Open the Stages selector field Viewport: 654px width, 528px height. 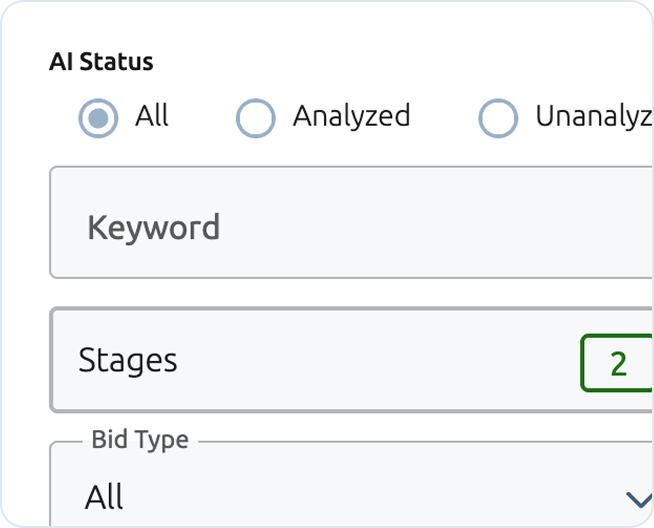(x=350, y=360)
